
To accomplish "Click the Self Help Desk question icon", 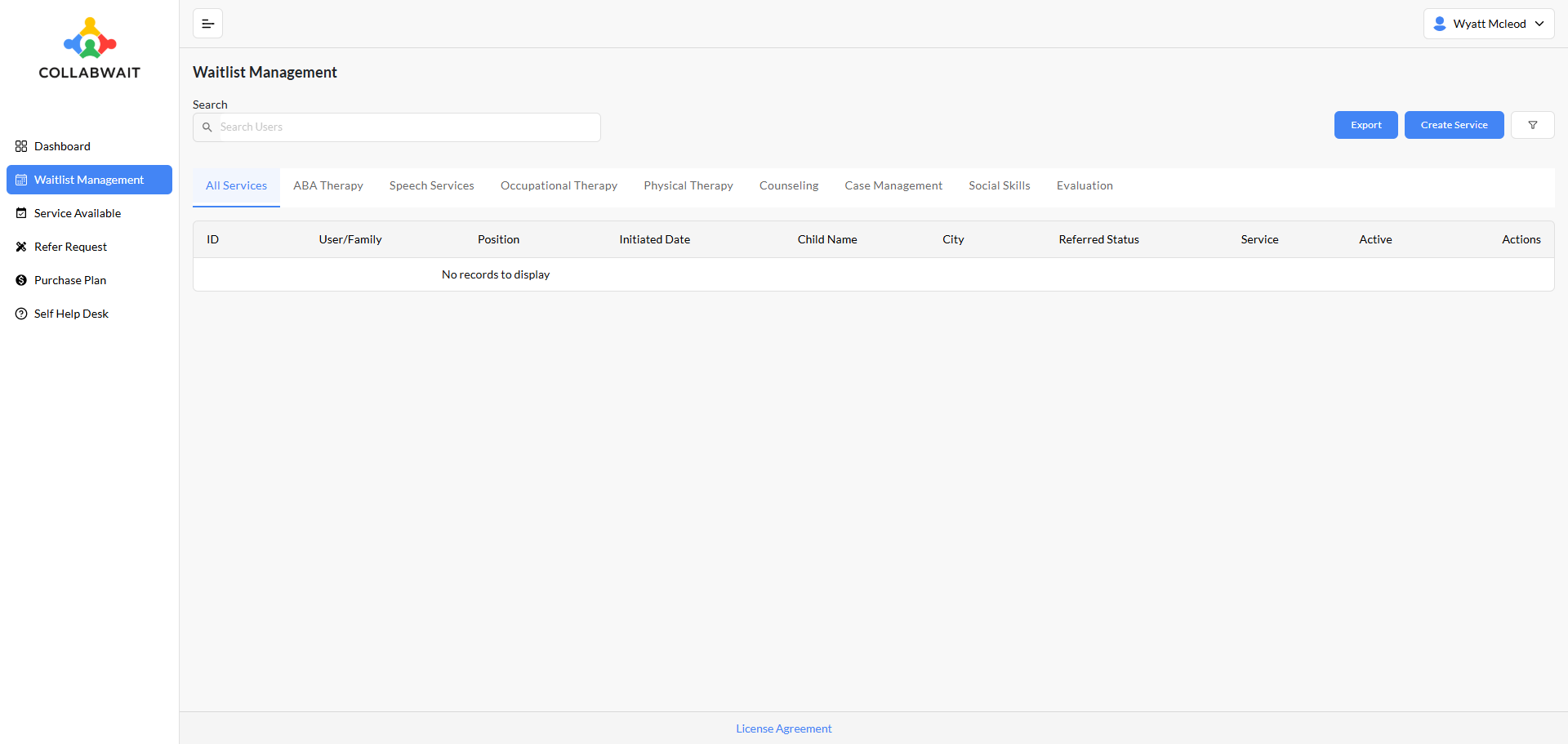I will tap(21, 314).
